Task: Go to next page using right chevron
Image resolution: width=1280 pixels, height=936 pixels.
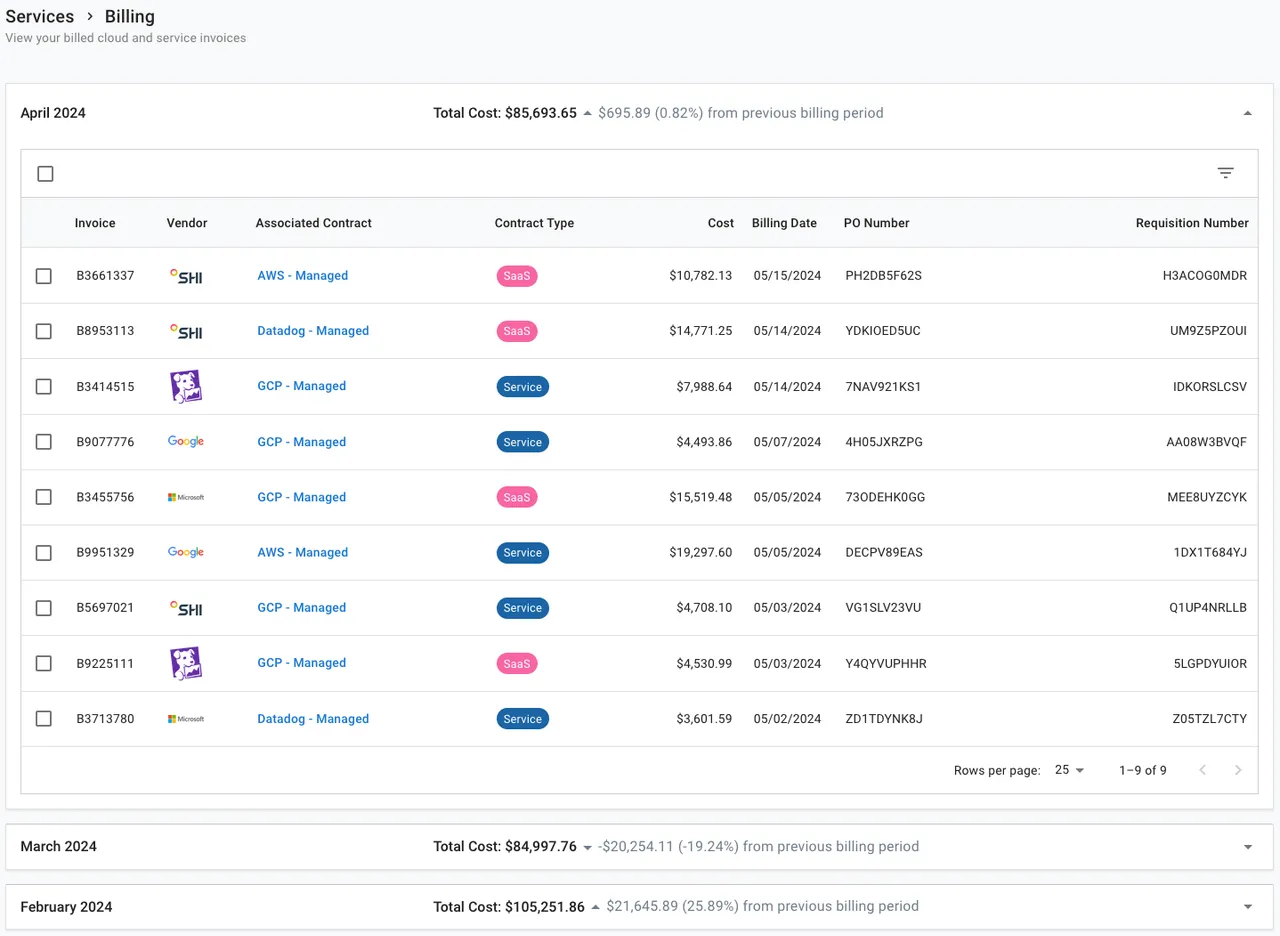Action: click(x=1238, y=770)
